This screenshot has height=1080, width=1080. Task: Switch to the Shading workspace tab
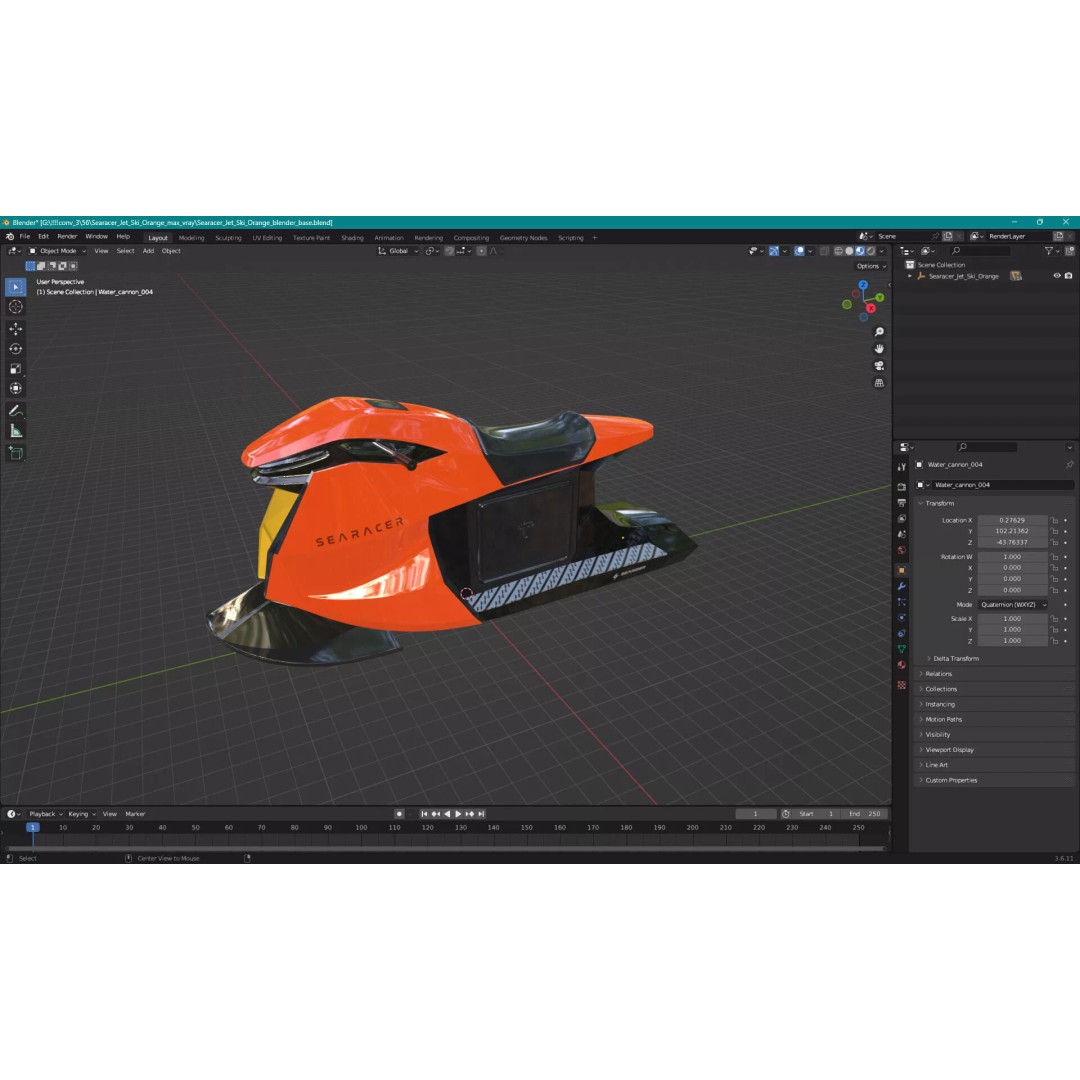[x=352, y=238]
